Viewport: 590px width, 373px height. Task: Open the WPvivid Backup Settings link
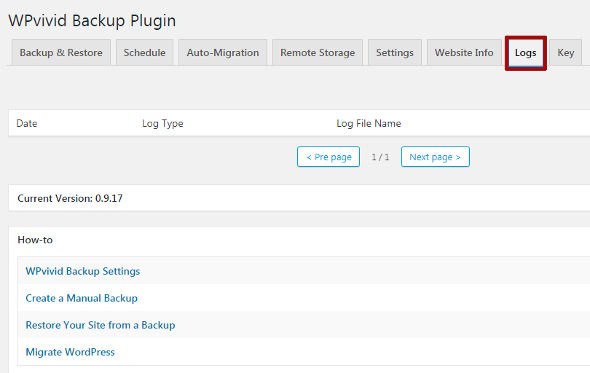[83, 271]
